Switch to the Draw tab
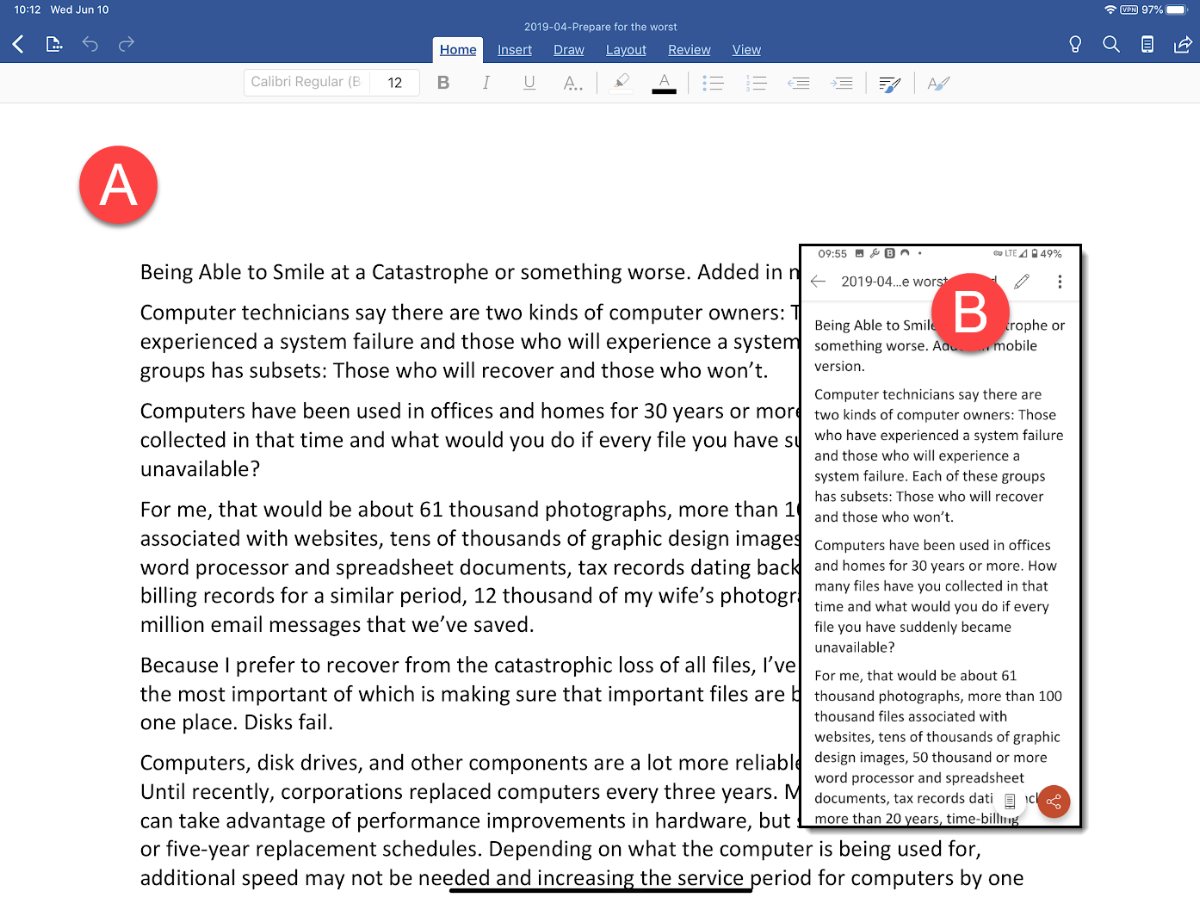 [x=569, y=50]
